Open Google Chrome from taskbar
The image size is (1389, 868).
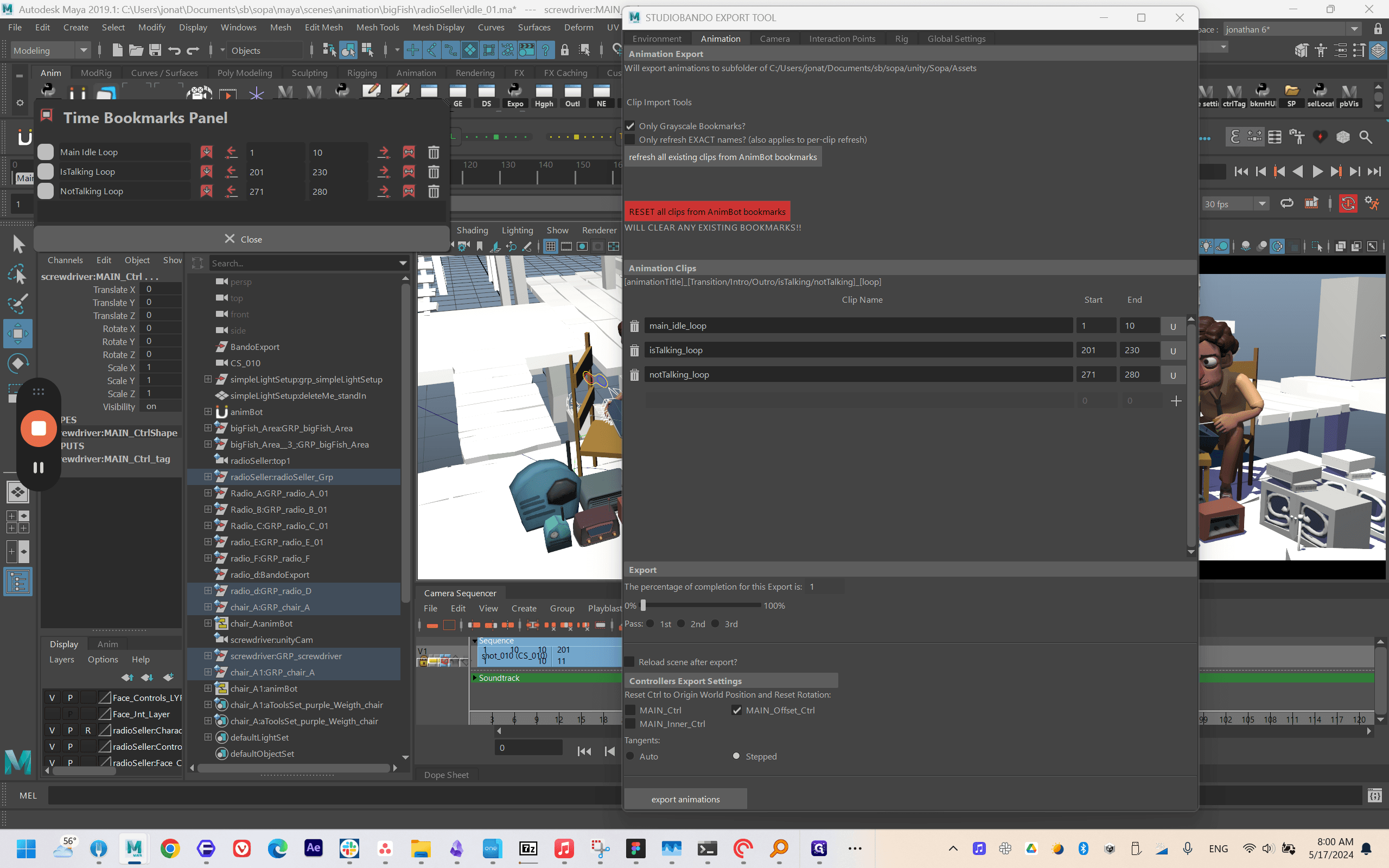coord(170,848)
